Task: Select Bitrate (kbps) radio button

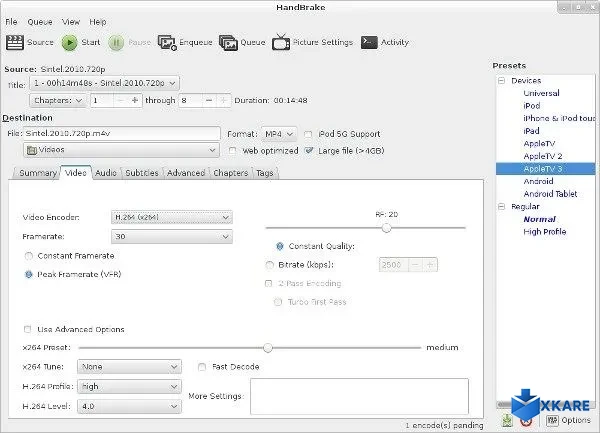Action: tap(269, 265)
